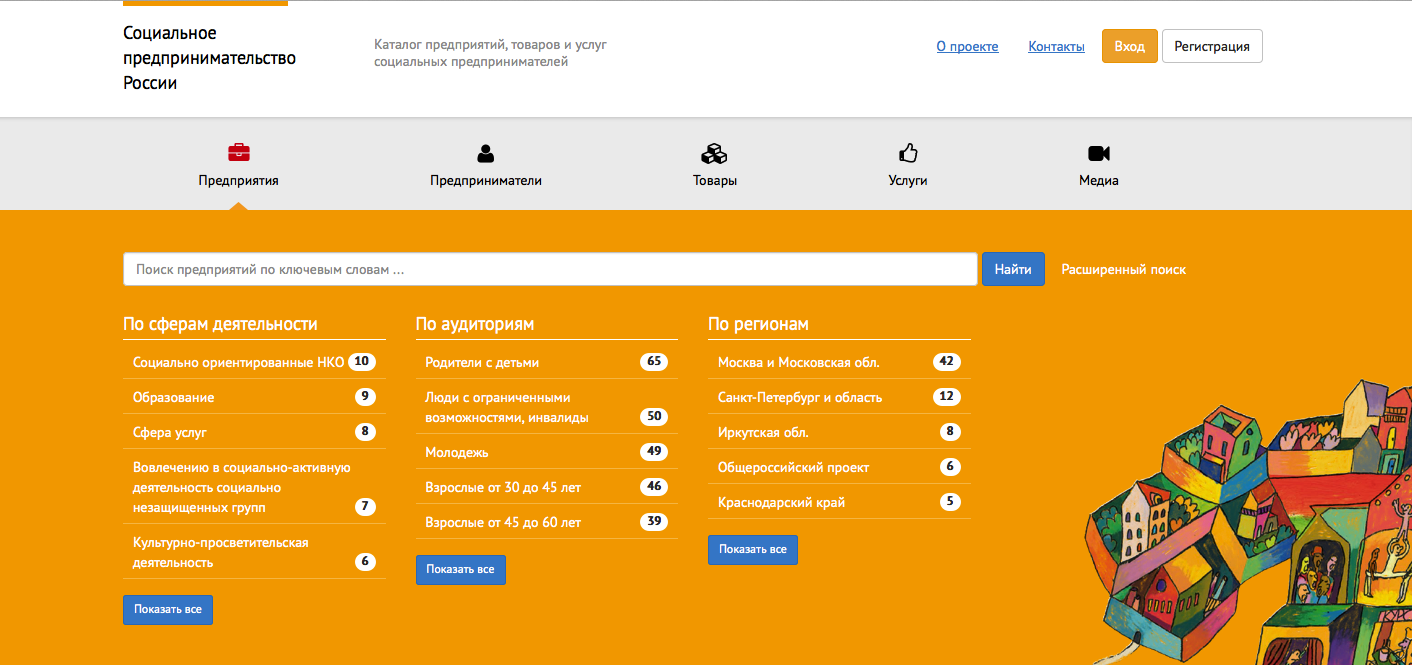The width and height of the screenshot is (1412, 665).
Task: Select the boxes icon for Товары
Action: point(714,153)
